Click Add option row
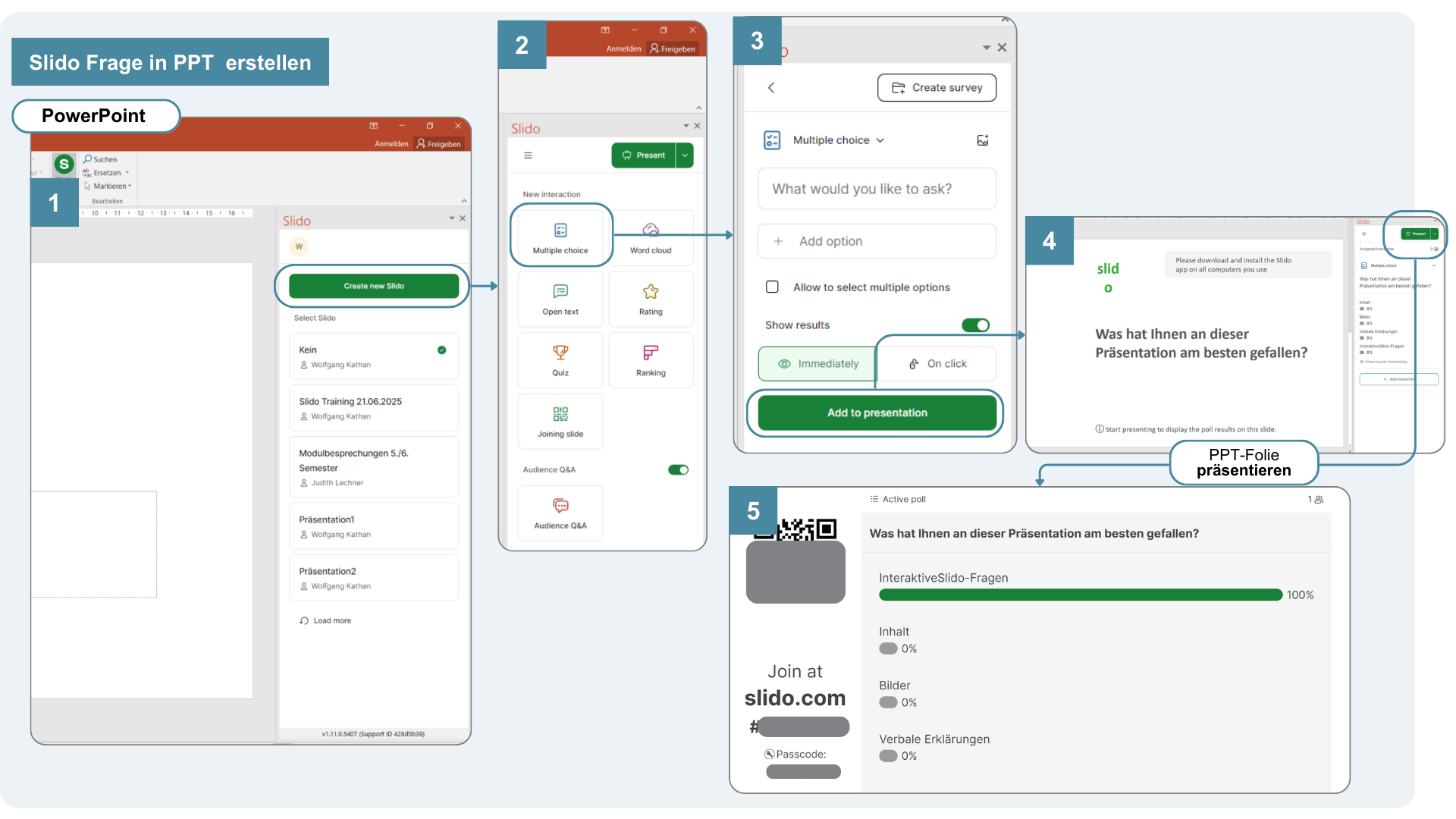 [x=877, y=241]
